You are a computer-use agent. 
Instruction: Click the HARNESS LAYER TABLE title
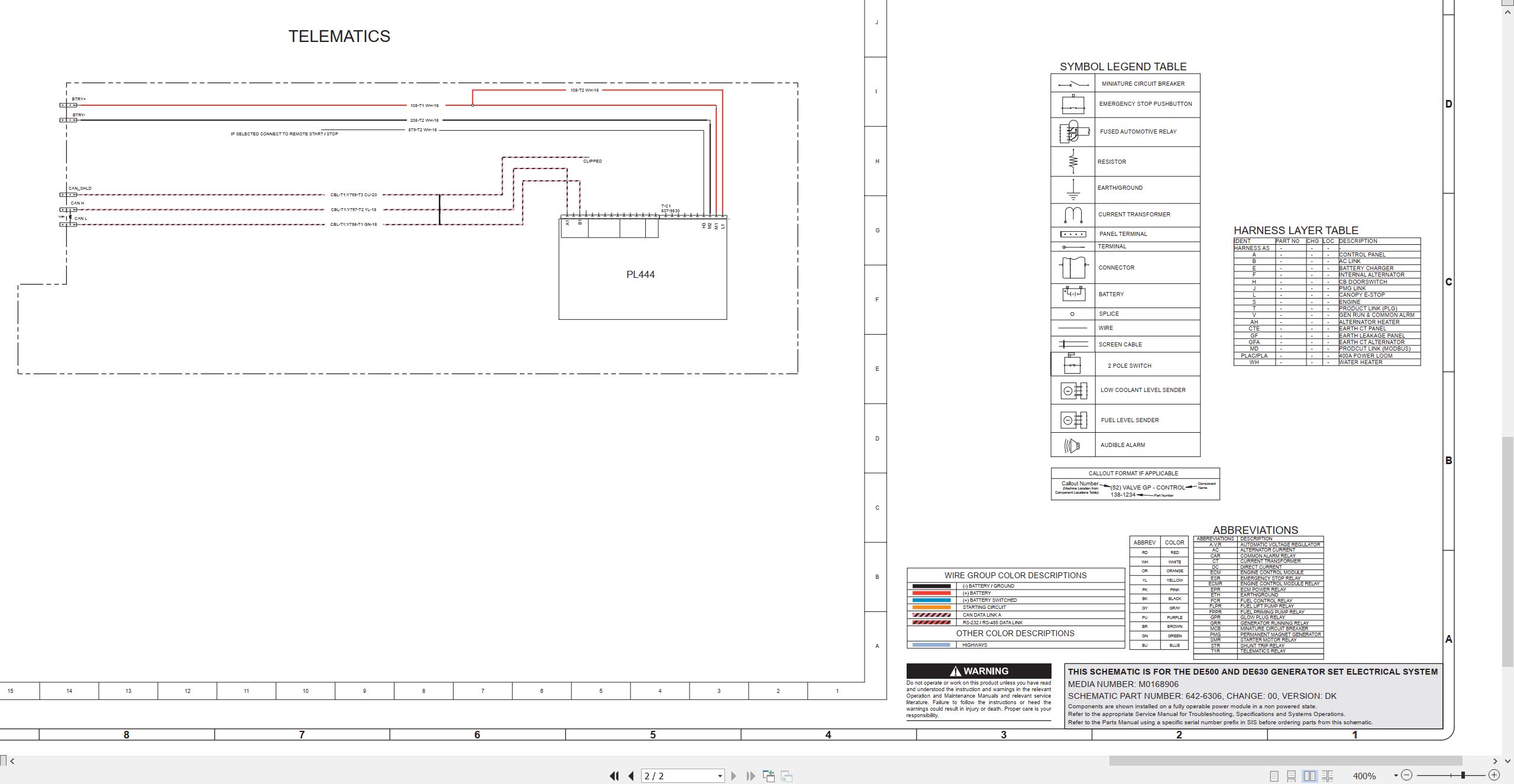[x=1296, y=231]
